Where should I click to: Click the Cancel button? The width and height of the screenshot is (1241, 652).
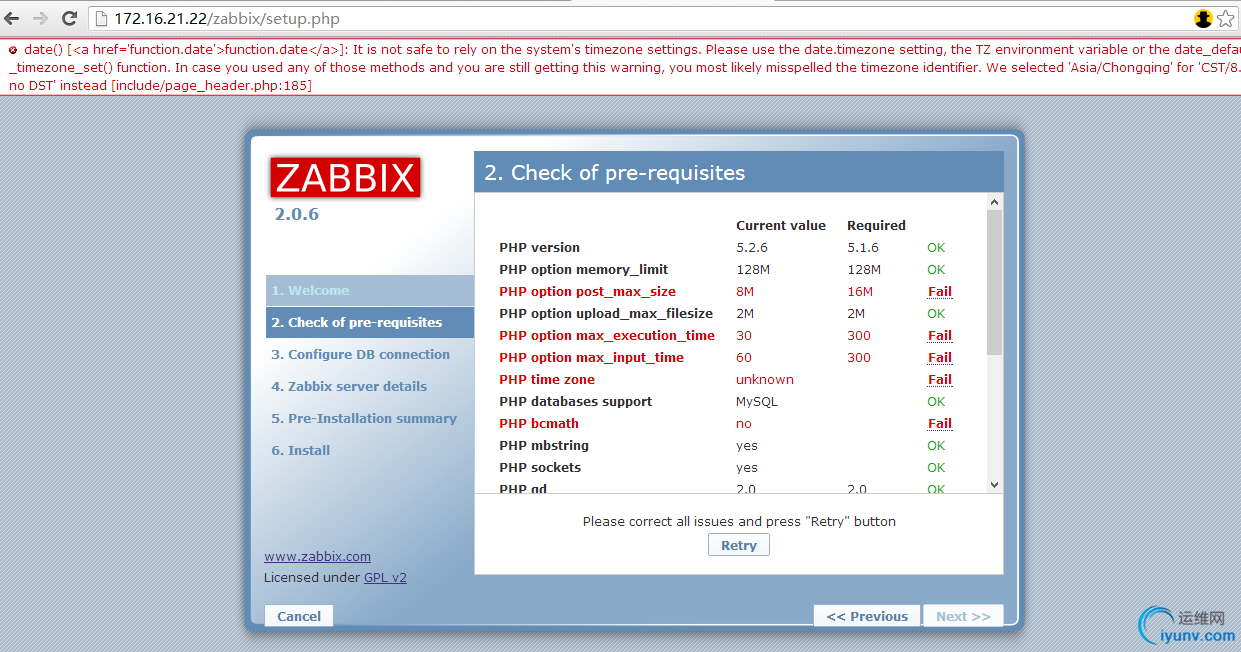tap(299, 616)
